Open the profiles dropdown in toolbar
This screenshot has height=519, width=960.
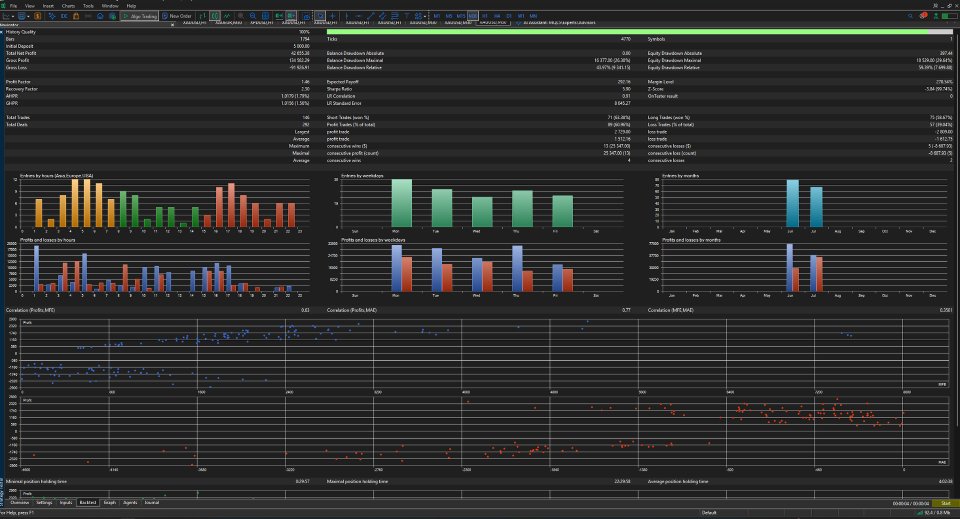(23, 16)
